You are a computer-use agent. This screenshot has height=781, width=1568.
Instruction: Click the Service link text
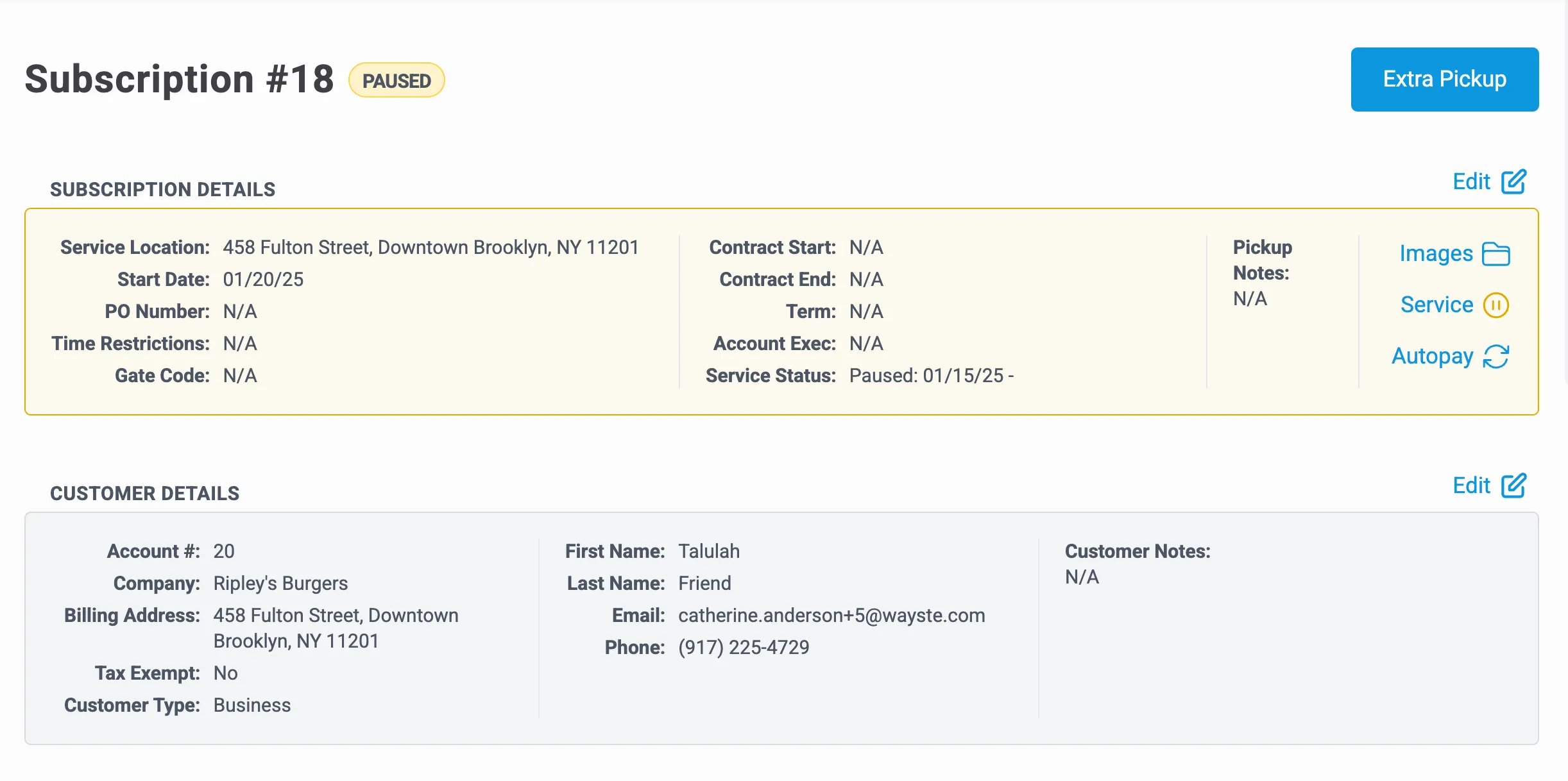[x=1436, y=305]
